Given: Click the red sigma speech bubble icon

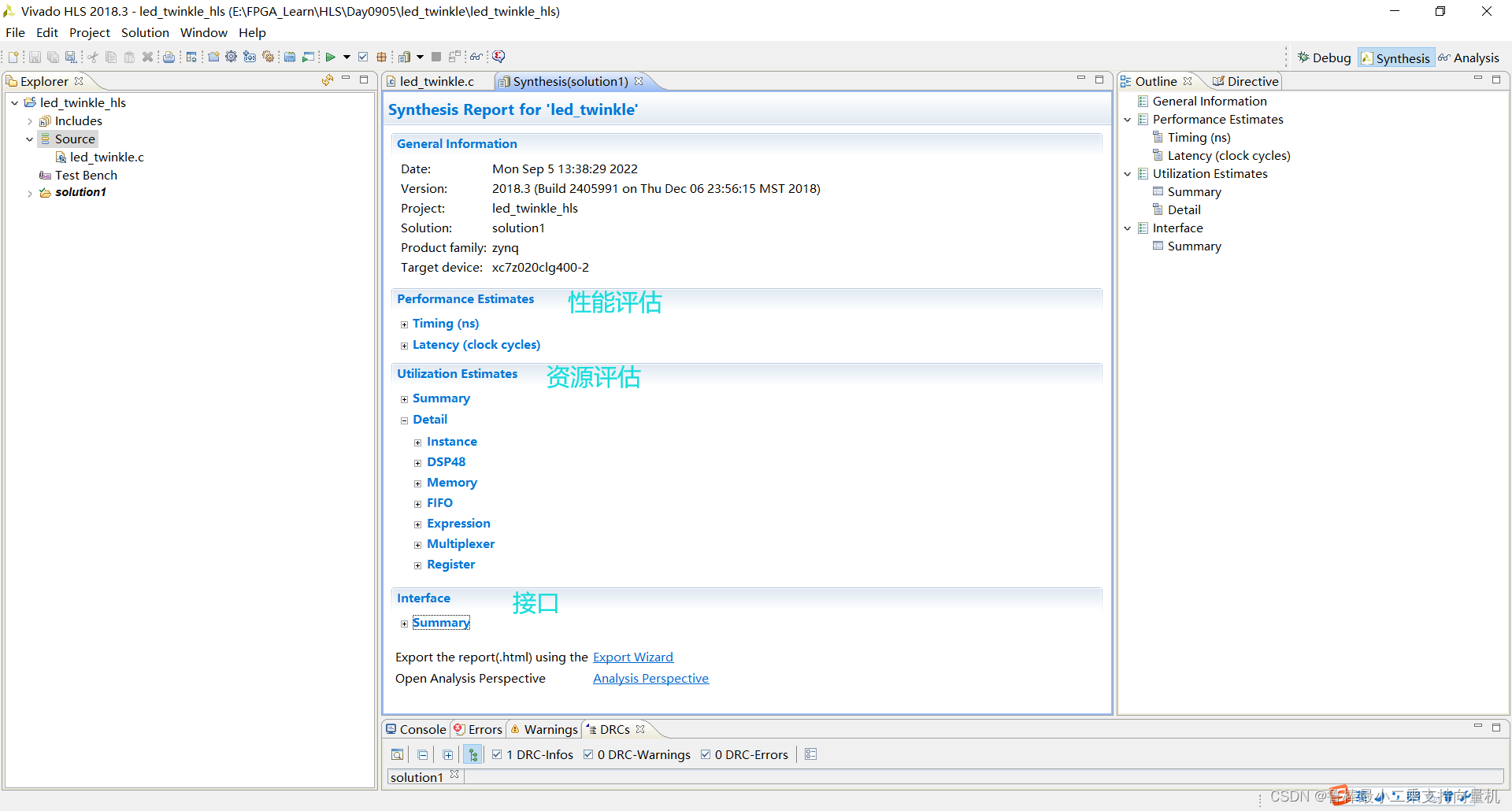Looking at the screenshot, I should coord(498,57).
